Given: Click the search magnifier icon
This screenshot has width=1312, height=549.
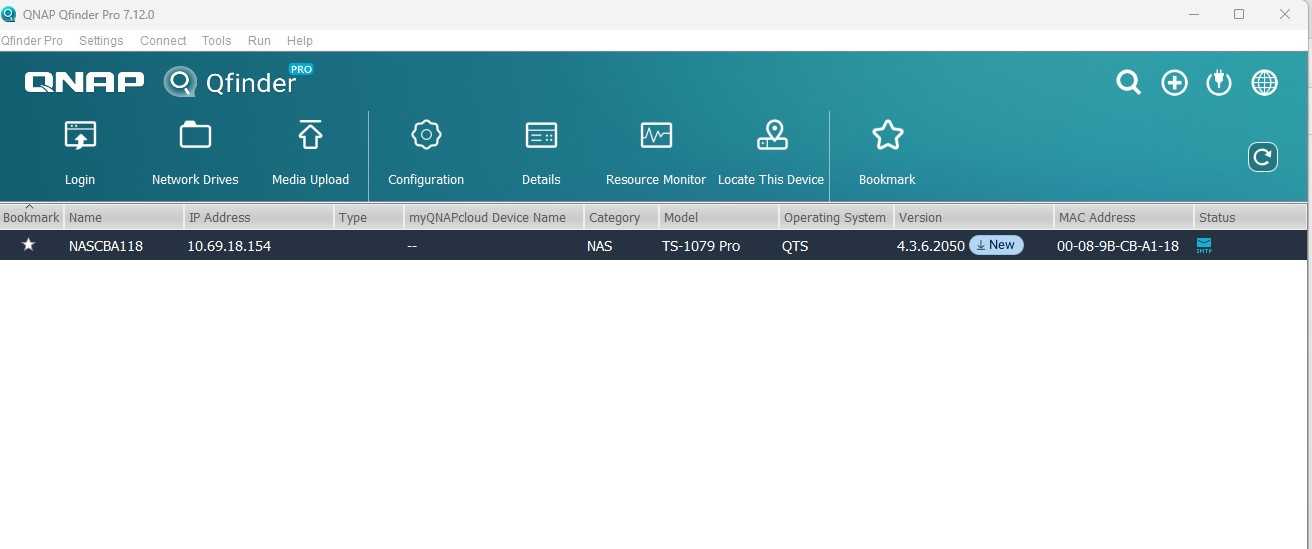Looking at the screenshot, I should pyautogui.click(x=1129, y=83).
